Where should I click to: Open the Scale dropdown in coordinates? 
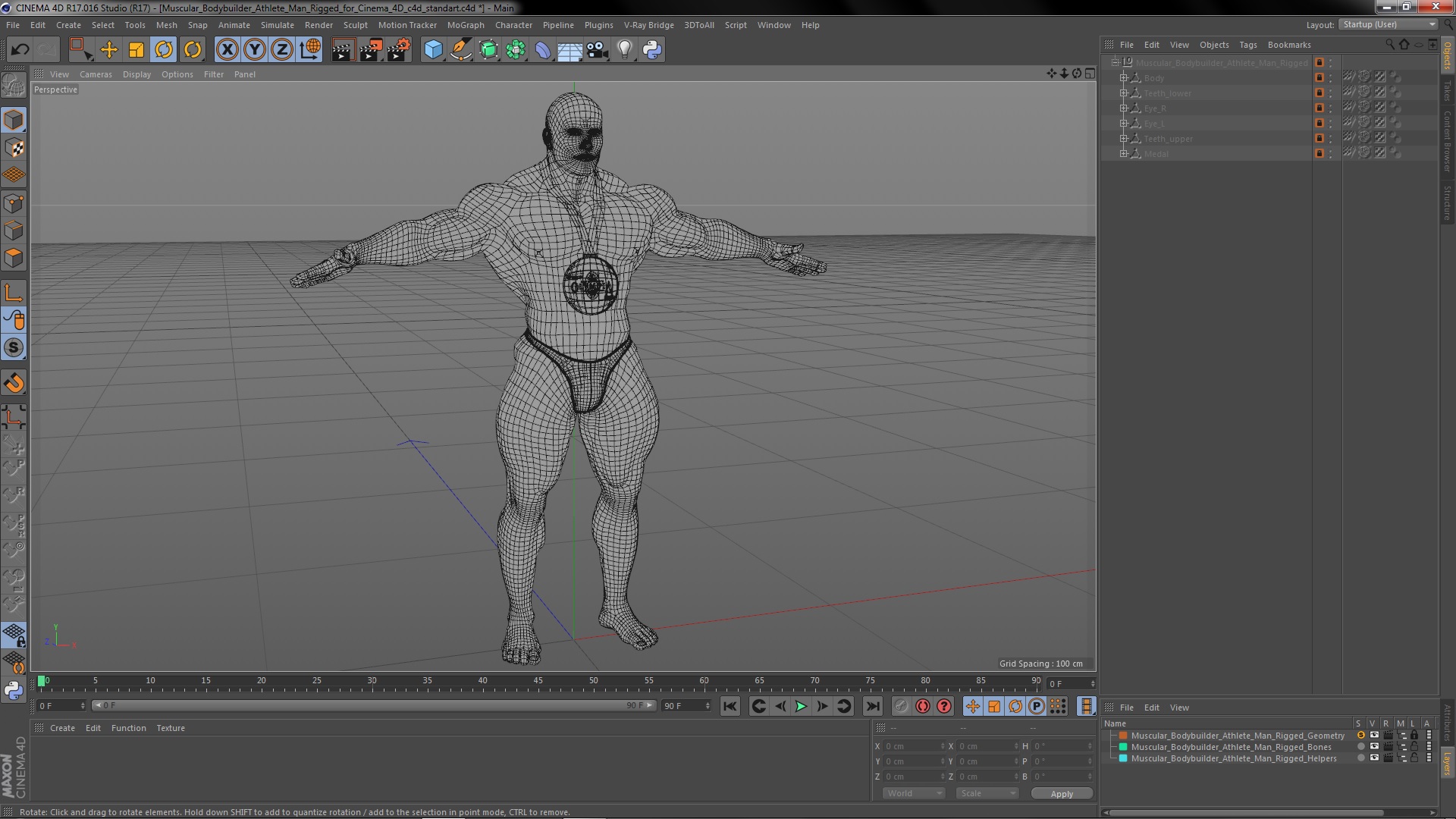987,793
